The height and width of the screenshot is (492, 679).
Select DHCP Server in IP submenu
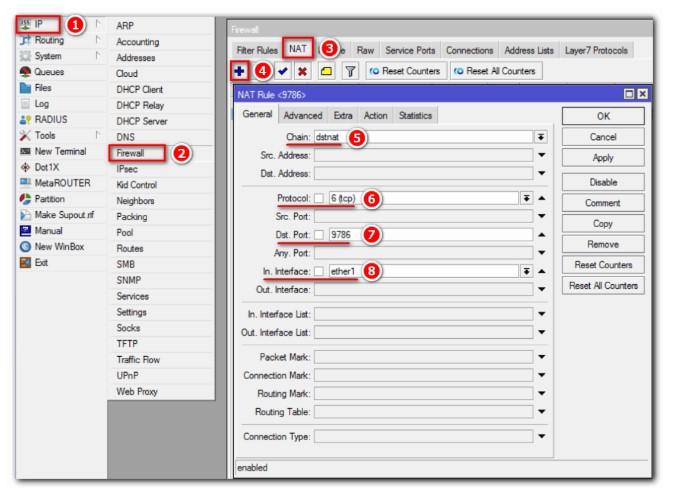[142, 122]
